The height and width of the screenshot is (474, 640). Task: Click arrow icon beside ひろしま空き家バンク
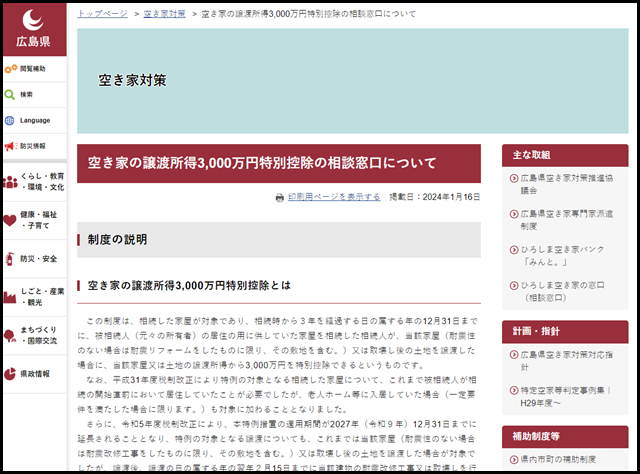point(514,249)
